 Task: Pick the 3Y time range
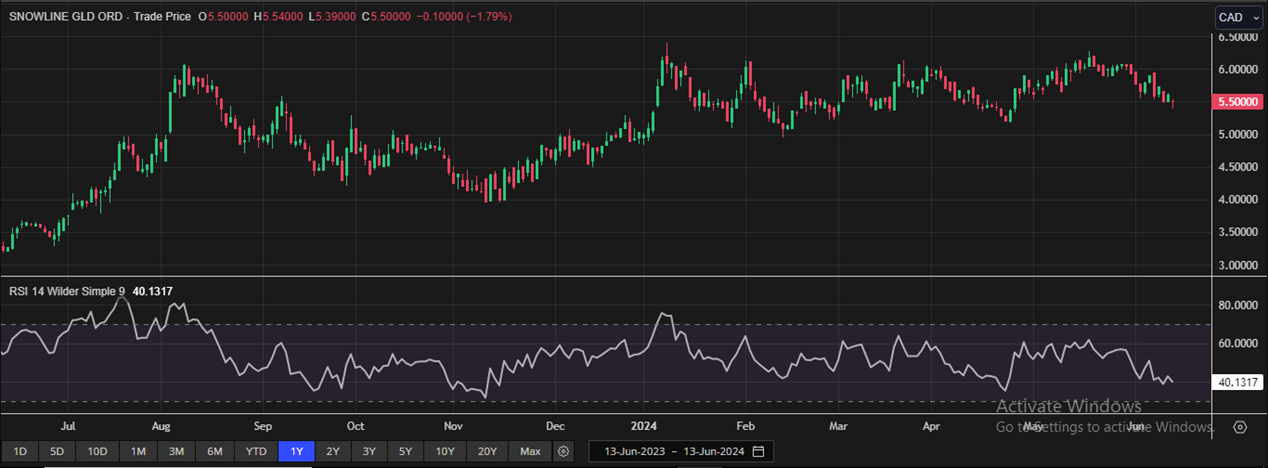pos(369,451)
